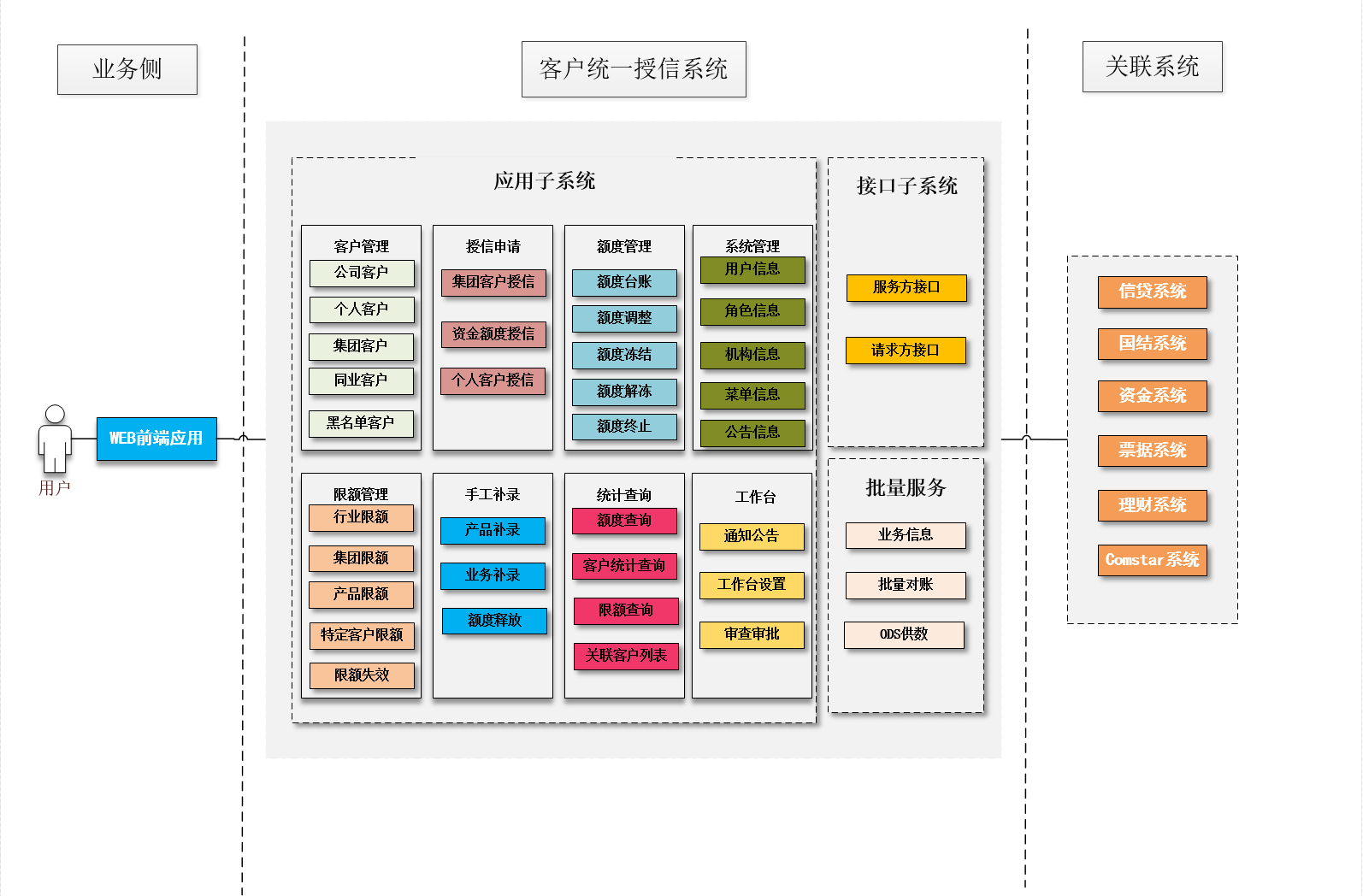The width and height of the screenshot is (1363, 896).
Task: Select the Comstar系统 block
Action: 1152,560
